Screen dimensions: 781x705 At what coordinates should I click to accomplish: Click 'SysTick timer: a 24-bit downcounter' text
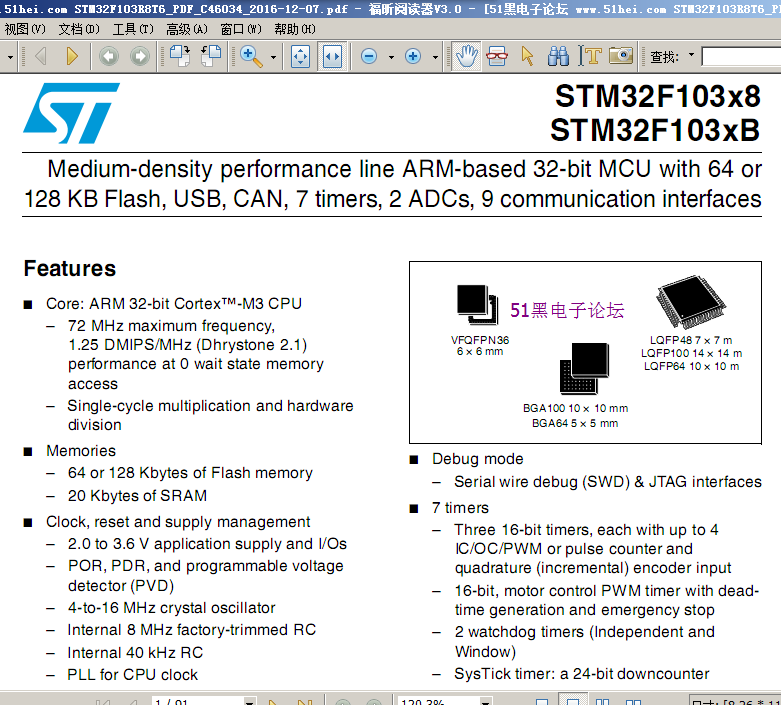(582, 674)
